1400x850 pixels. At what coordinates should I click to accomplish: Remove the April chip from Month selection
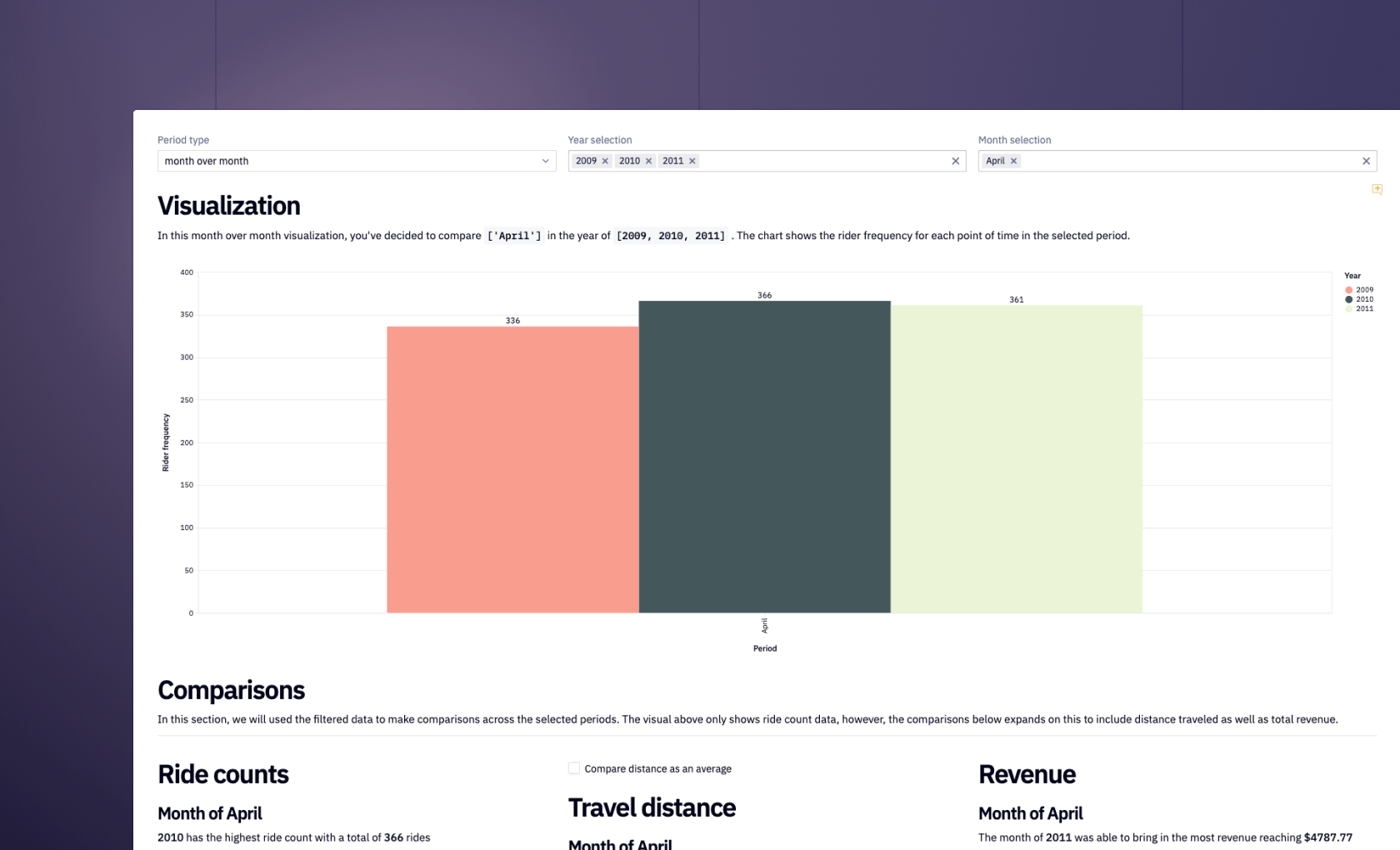tap(1012, 161)
